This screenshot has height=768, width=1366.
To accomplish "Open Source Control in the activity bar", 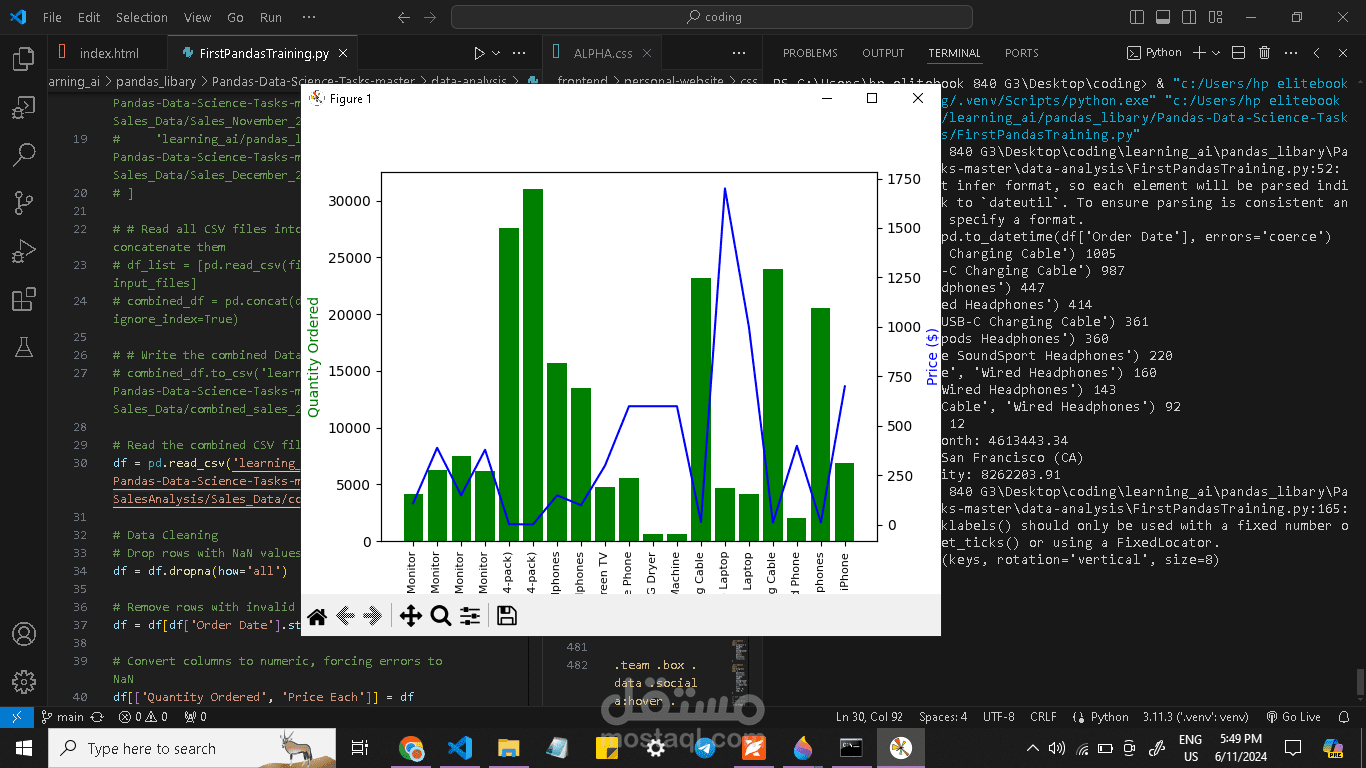I will [x=22, y=203].
